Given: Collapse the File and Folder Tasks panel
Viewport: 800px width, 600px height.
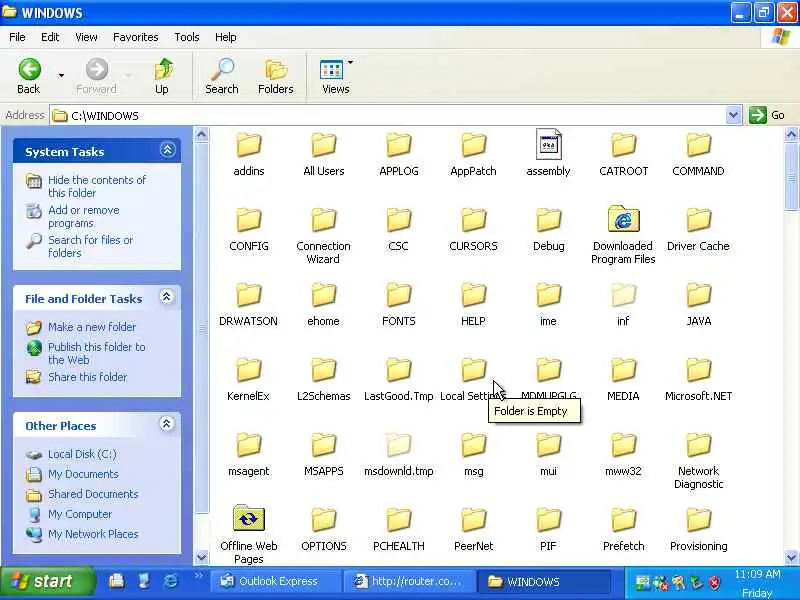Looking at the screenshot, I should (166, 297).
